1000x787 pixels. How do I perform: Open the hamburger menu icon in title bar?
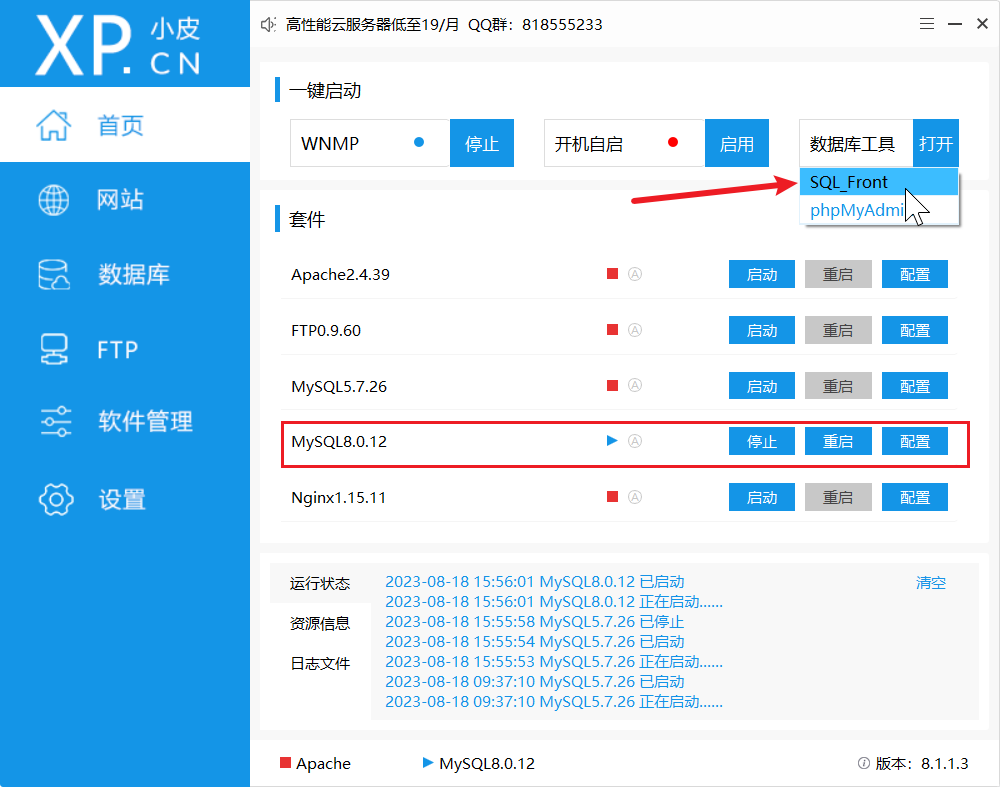[x=927, y=24]
